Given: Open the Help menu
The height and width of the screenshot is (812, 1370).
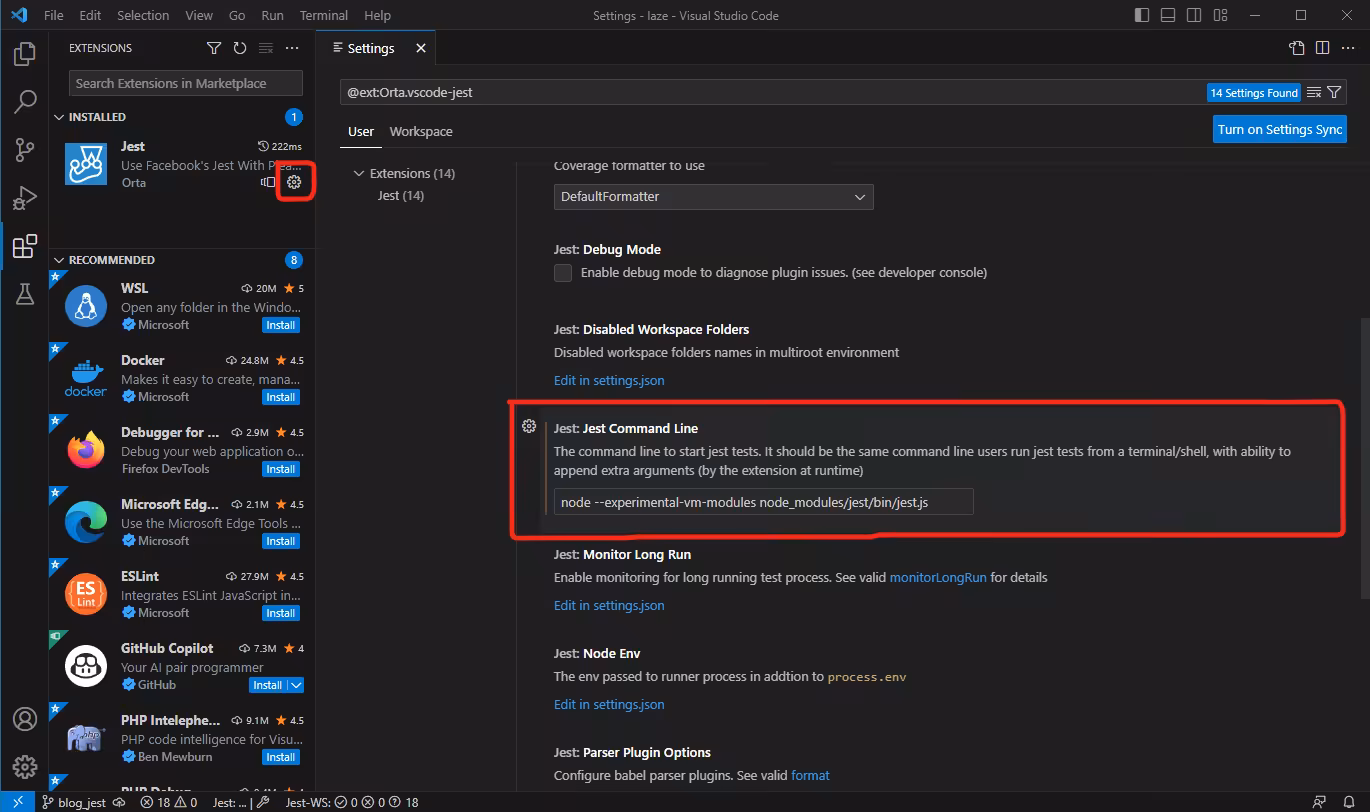Looking at the screenshot, I should (377, 15).
